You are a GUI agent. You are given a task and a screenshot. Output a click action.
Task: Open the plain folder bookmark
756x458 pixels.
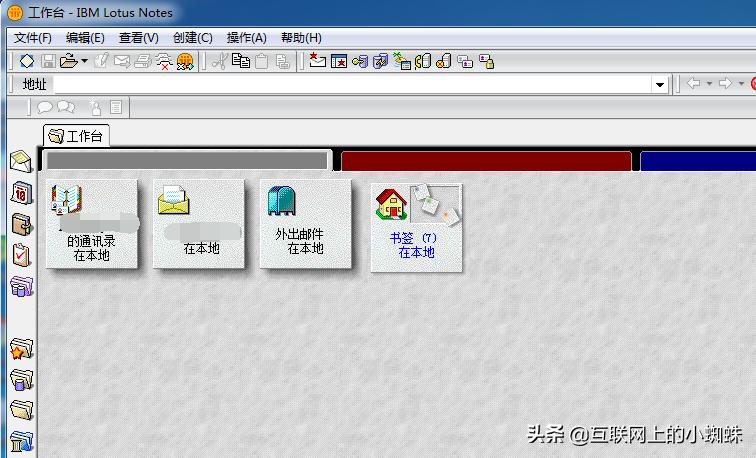pos(21,410)
